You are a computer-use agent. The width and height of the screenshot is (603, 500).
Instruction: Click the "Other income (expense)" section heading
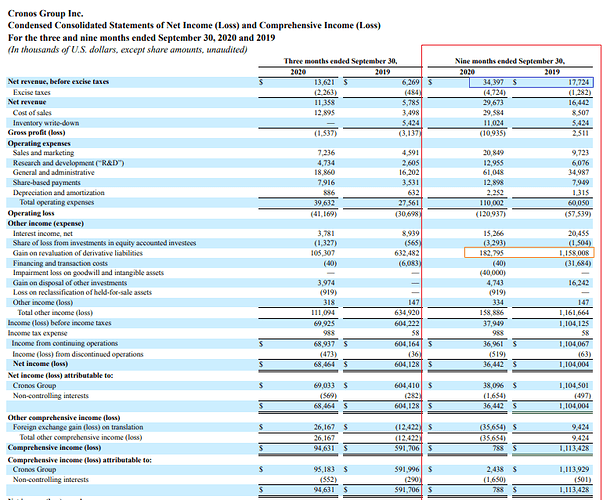pyautogui.click(x=45, y=223)
